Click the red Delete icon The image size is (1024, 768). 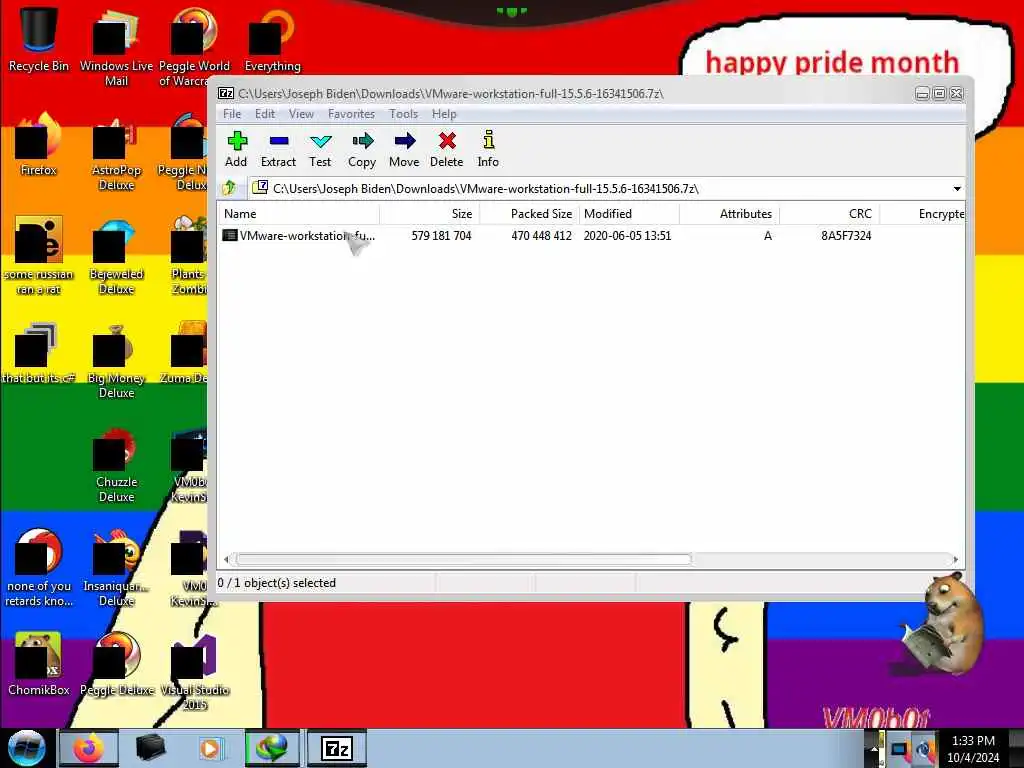[x=447, y=141]
